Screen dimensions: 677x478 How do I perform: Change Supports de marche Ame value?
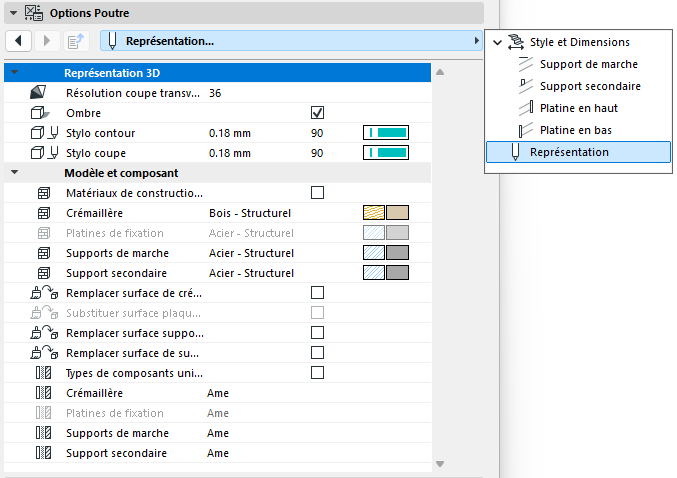click(x=218, y=433)
